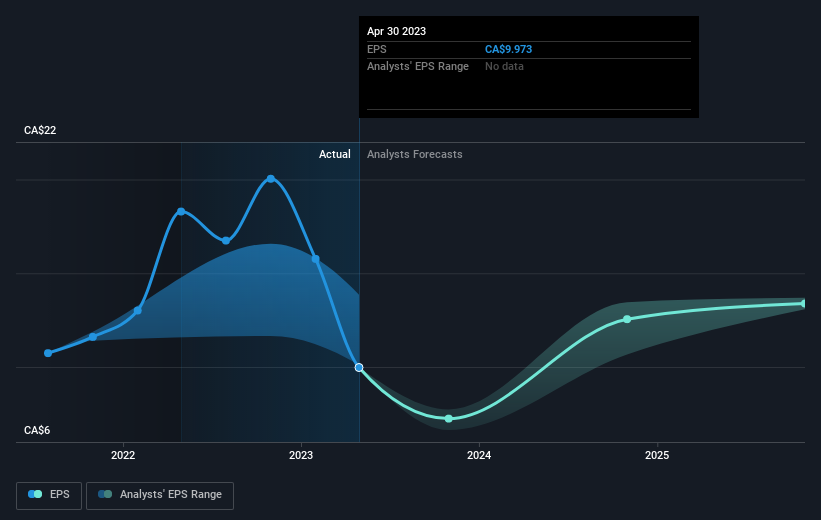821x520 pixels.
Task: Click the 2024 x-axis label
Action: click(x=479, y=455)
